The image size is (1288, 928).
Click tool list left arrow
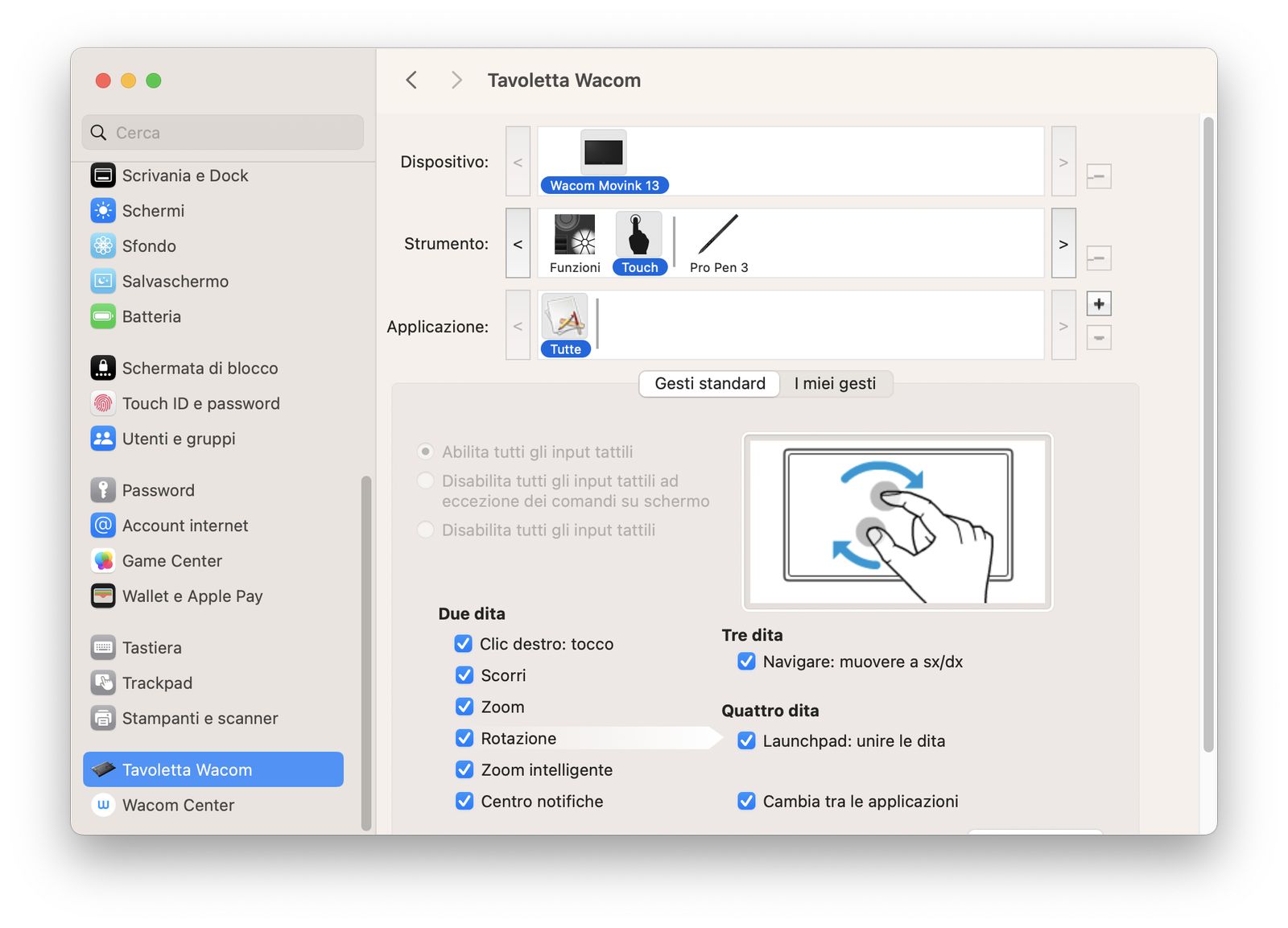tap(518, 244)
